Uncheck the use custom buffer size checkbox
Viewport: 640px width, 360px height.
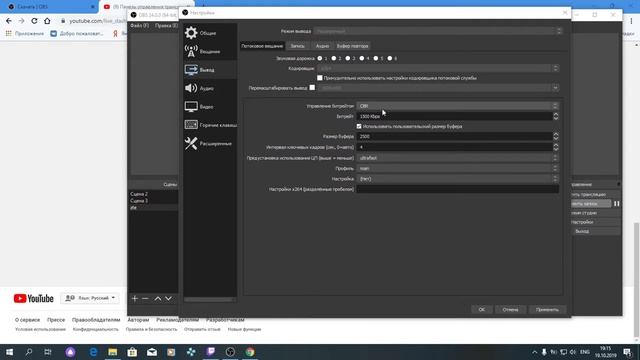pos(359,126)
